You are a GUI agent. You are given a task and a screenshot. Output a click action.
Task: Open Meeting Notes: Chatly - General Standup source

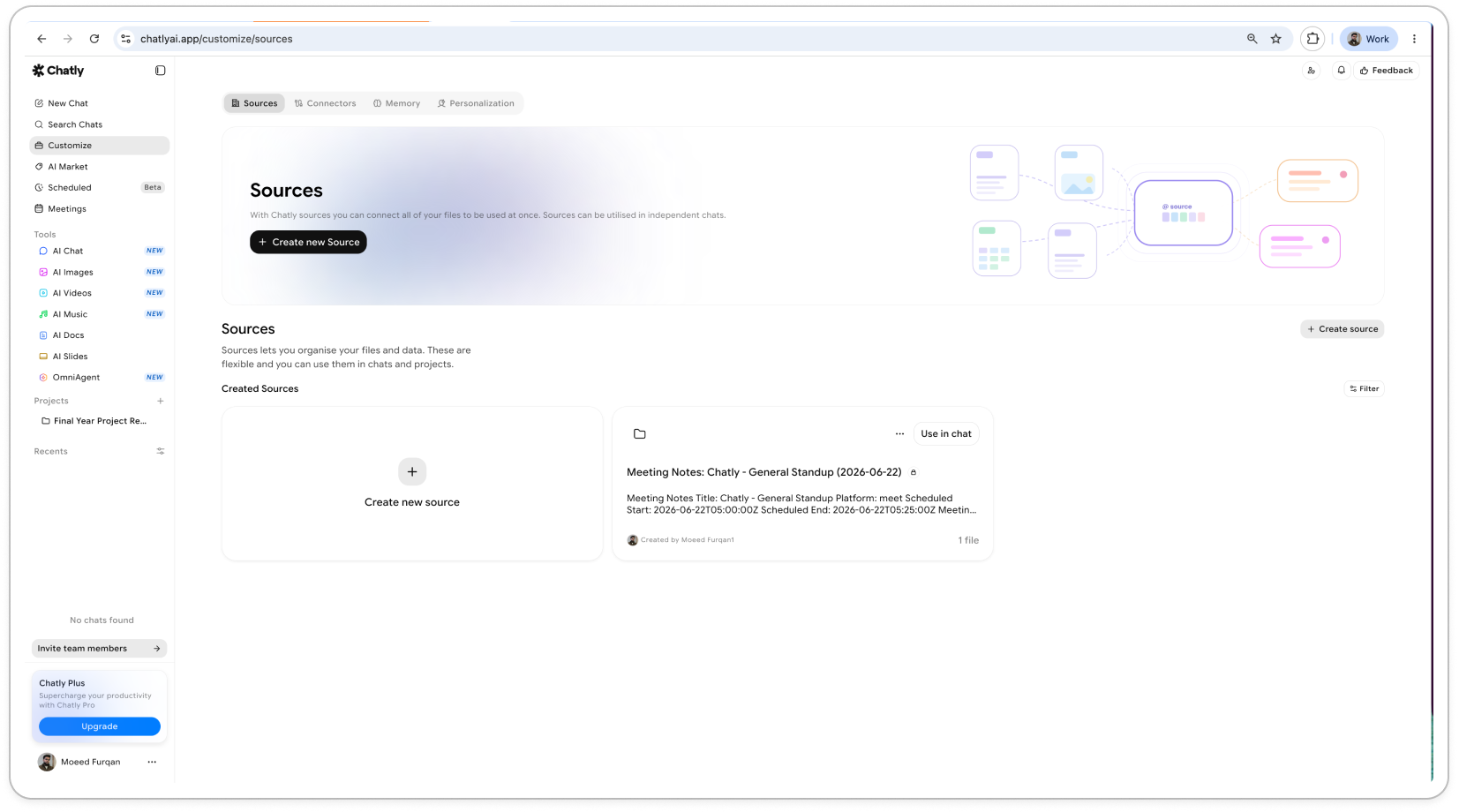pos(764,472)
